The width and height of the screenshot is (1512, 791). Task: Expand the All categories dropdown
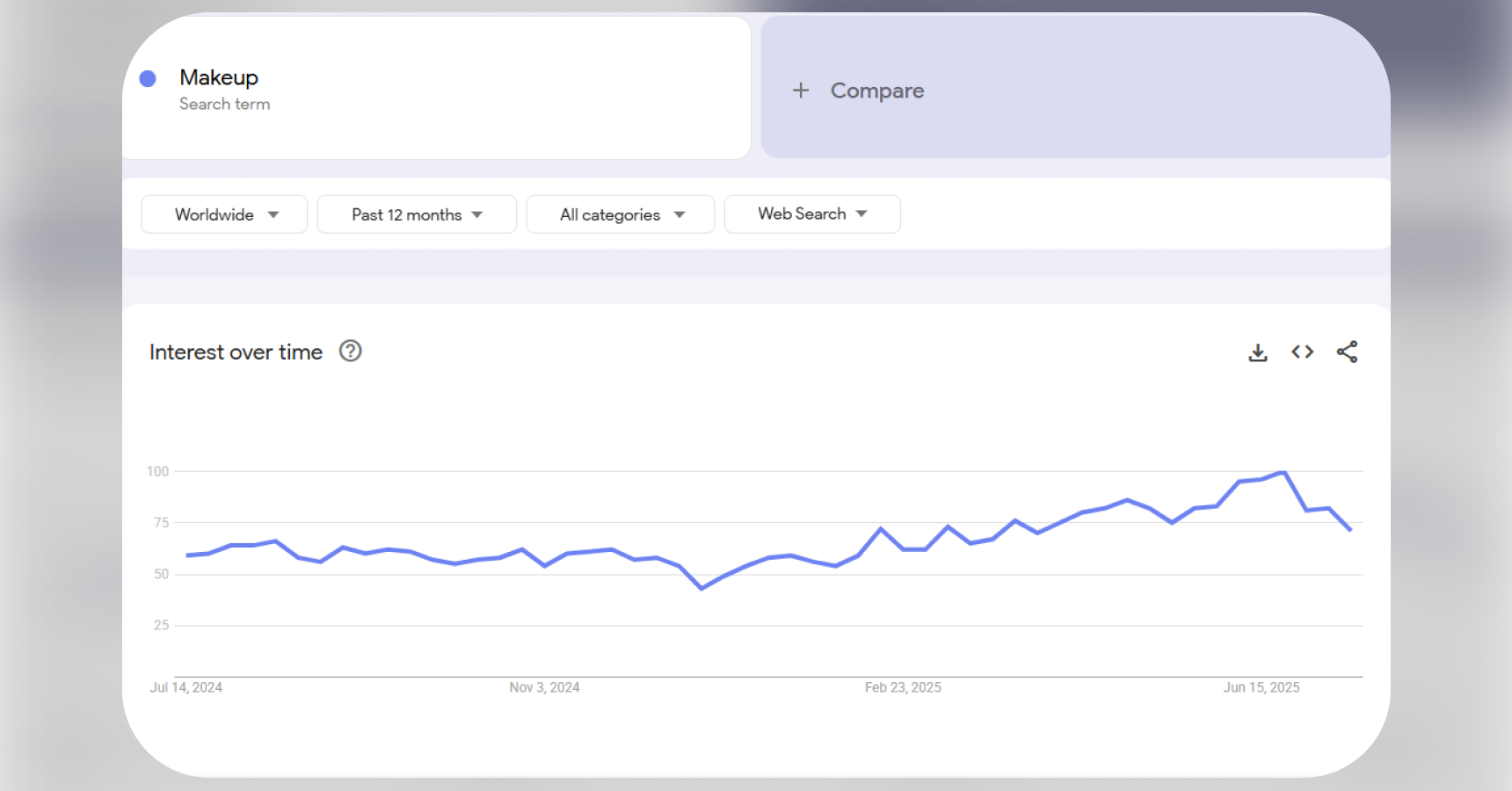click(x=620, y=214)
